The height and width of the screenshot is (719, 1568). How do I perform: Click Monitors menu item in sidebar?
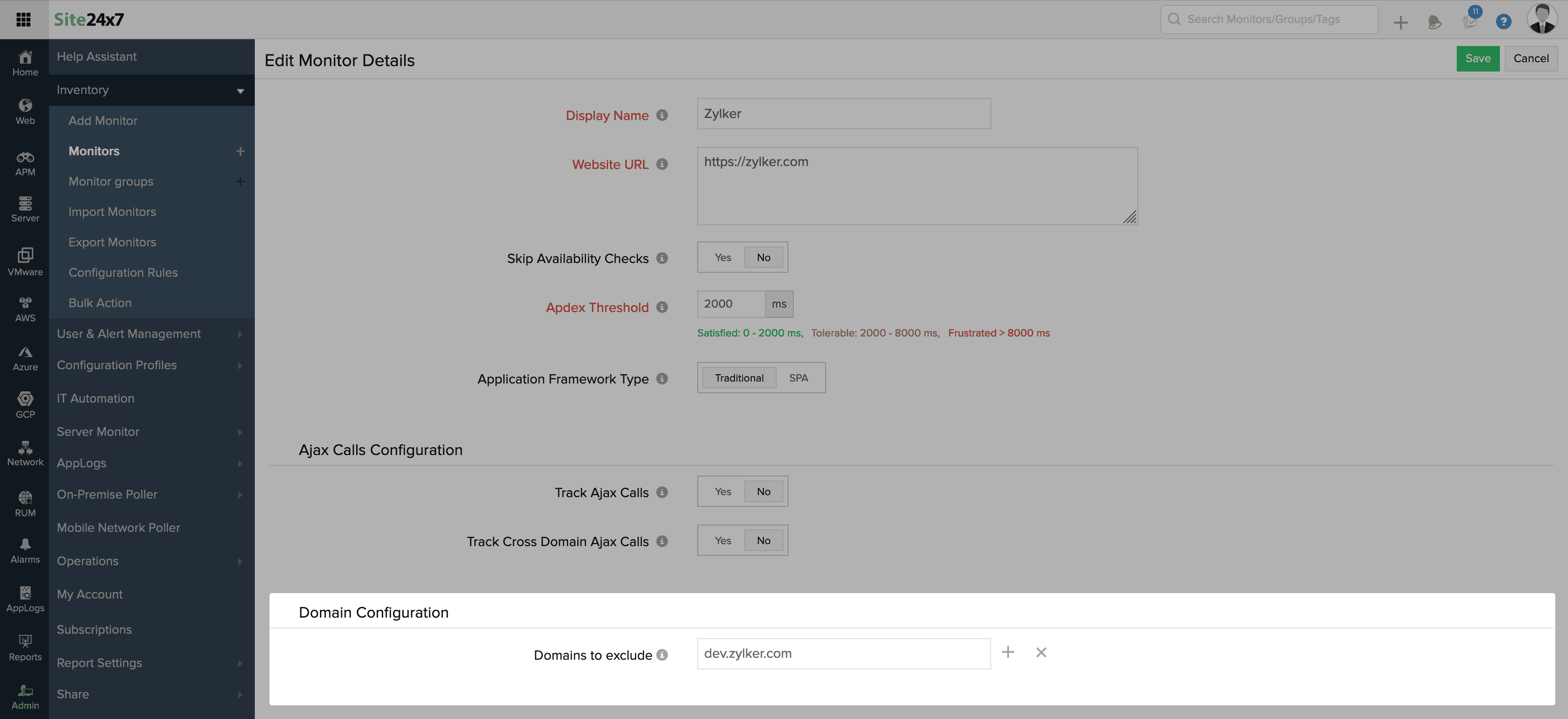(94, 150)
